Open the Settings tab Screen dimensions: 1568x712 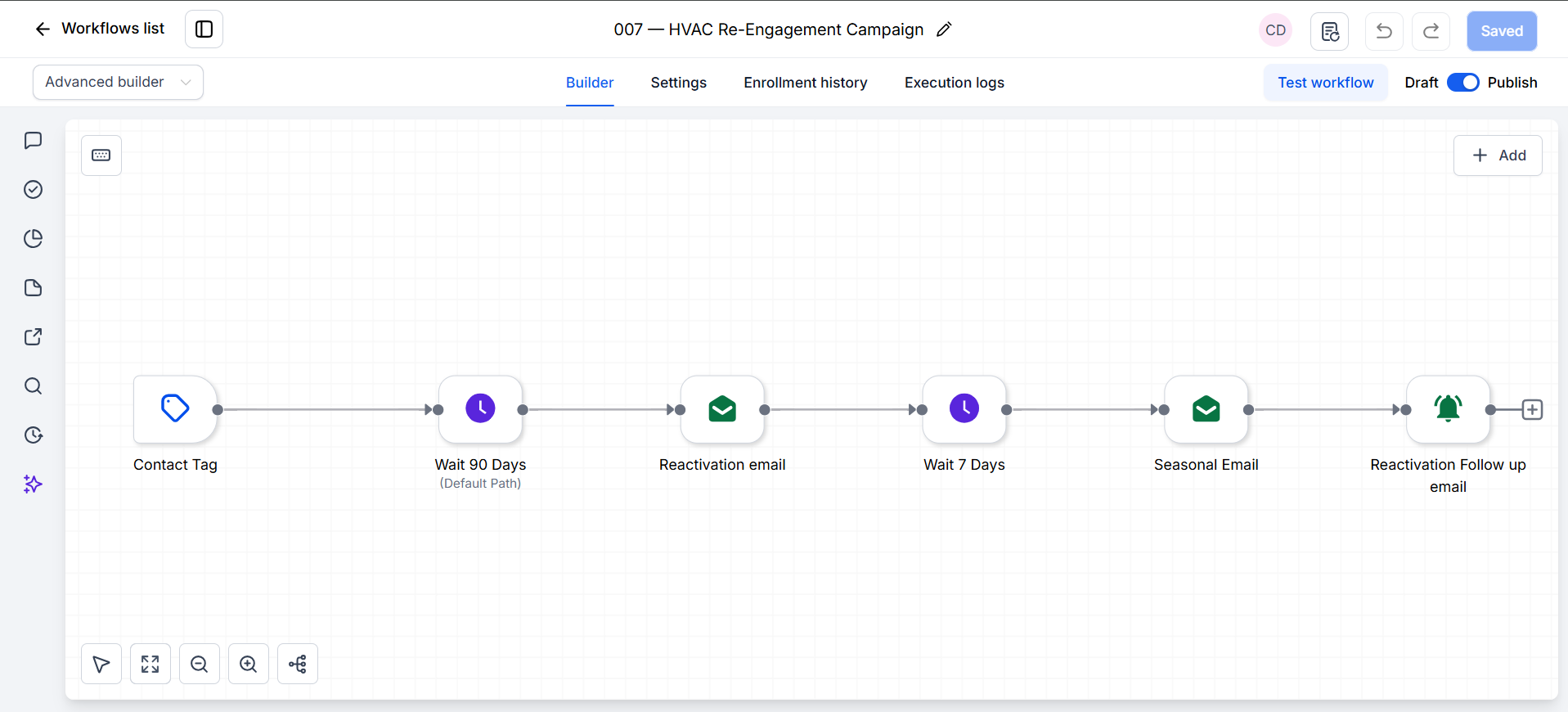coord(679,83)
